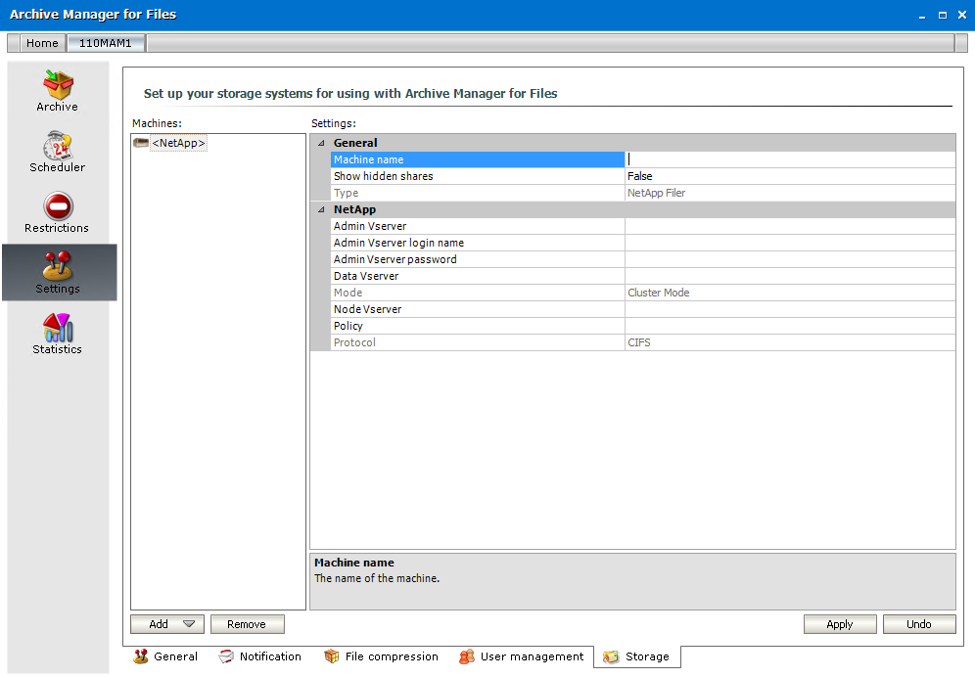Collapse the NetApp settings section

(x=320, y=209)
